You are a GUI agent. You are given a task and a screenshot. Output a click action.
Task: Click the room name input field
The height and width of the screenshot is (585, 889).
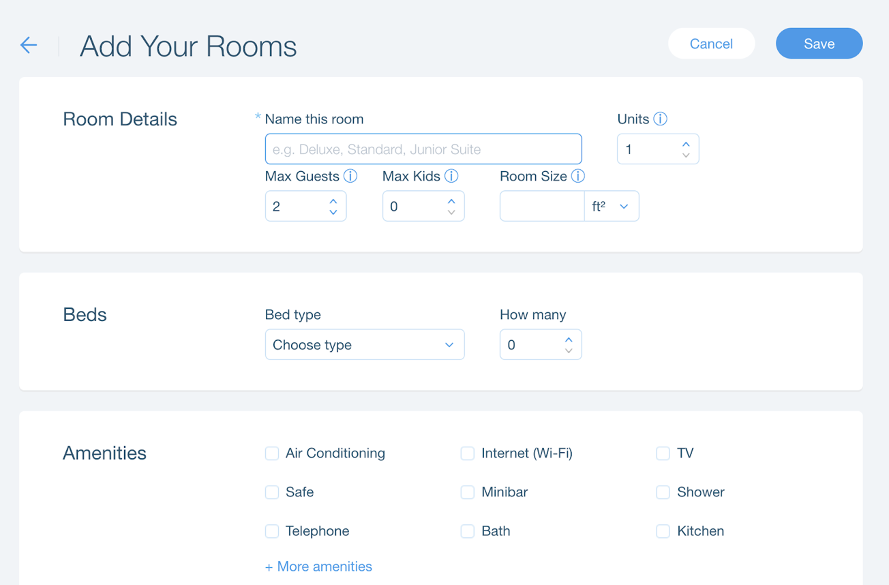pyautogui.click(x=422, y=148)
